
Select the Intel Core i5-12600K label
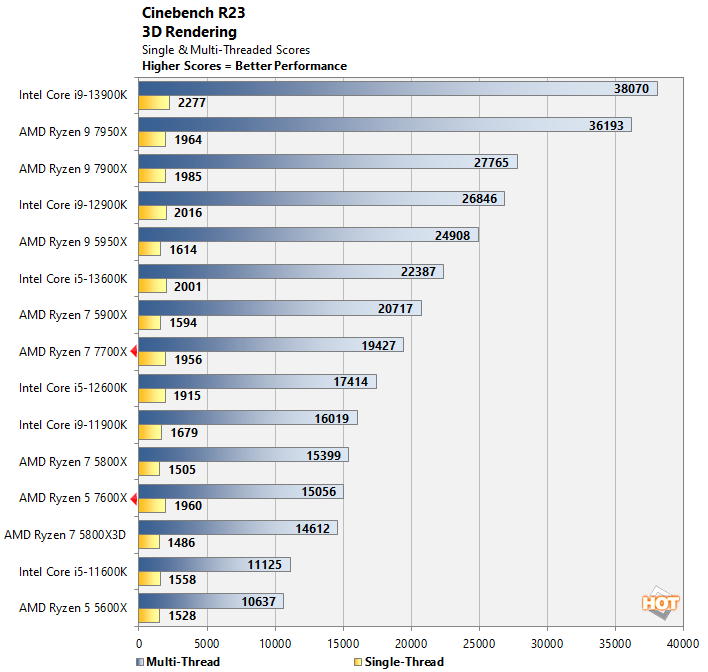pos(73,388)
